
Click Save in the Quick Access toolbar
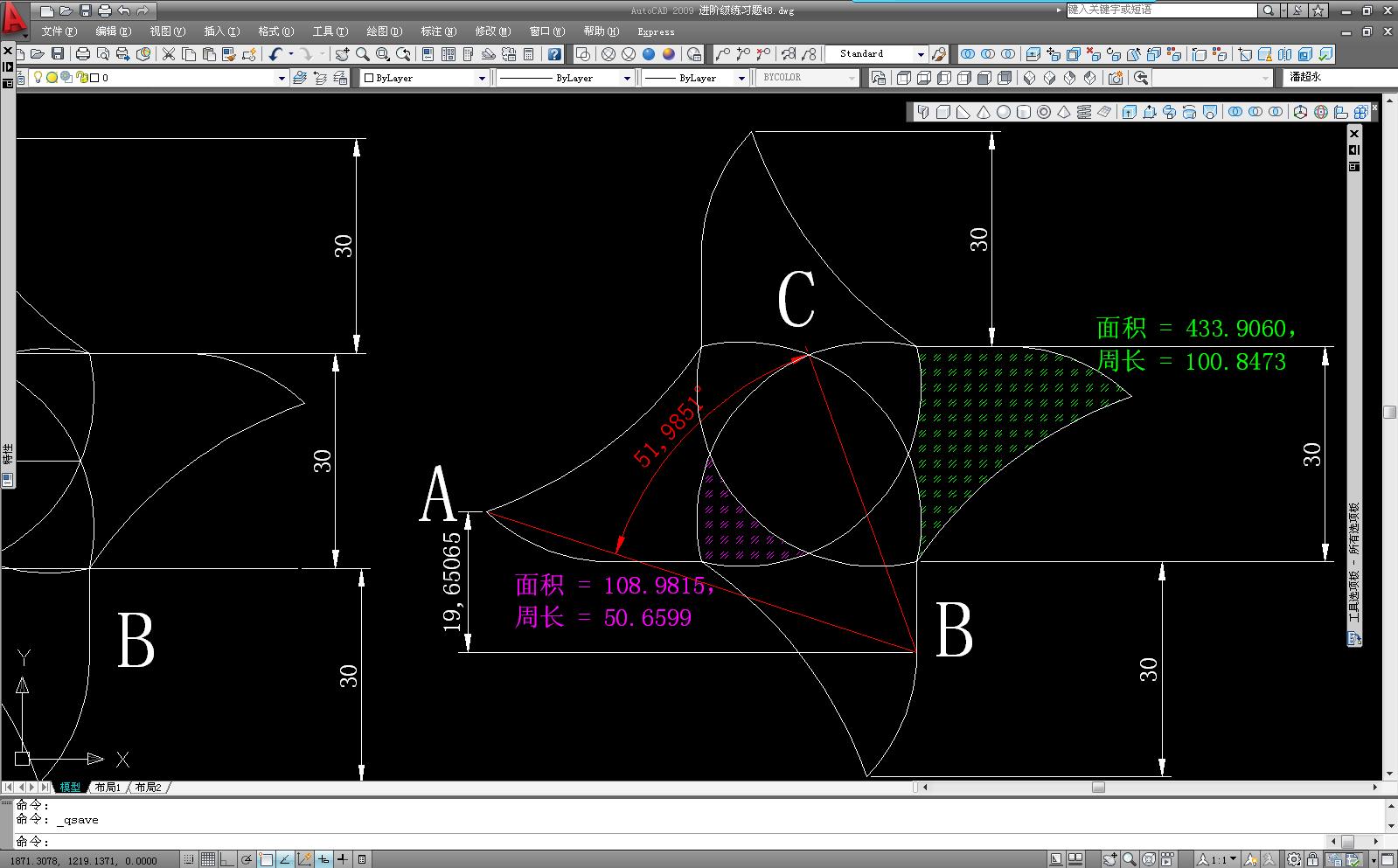pyautogui.click(x=86, y=10)
